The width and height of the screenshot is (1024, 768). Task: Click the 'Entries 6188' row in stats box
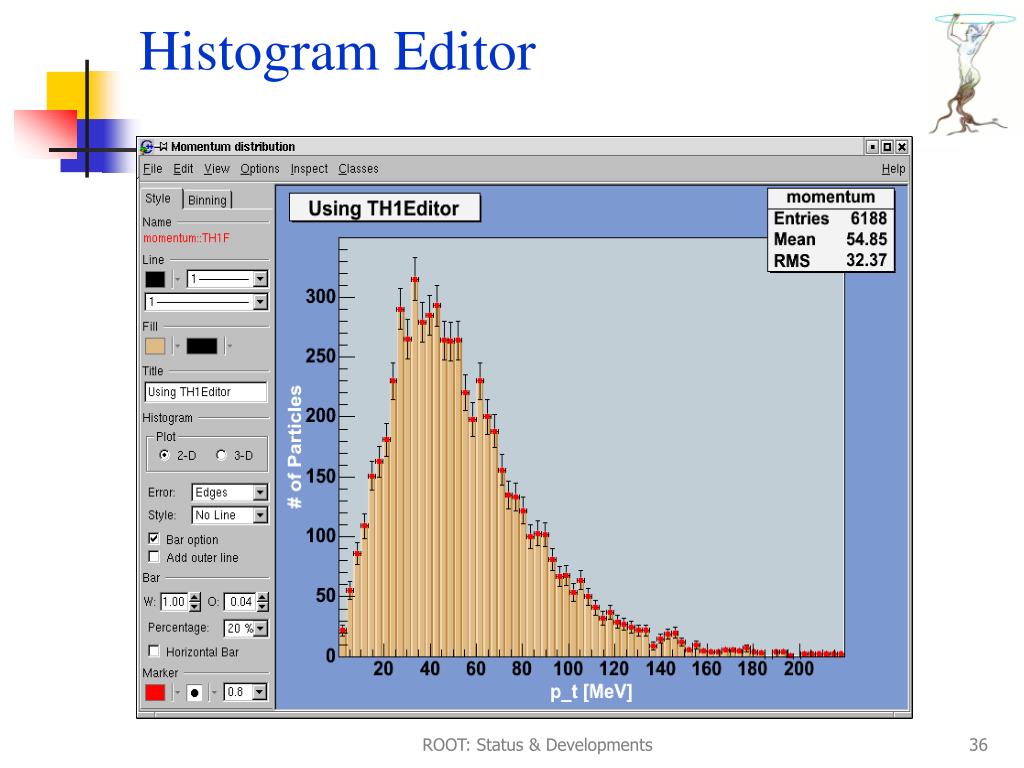click(x=831, y=218)
